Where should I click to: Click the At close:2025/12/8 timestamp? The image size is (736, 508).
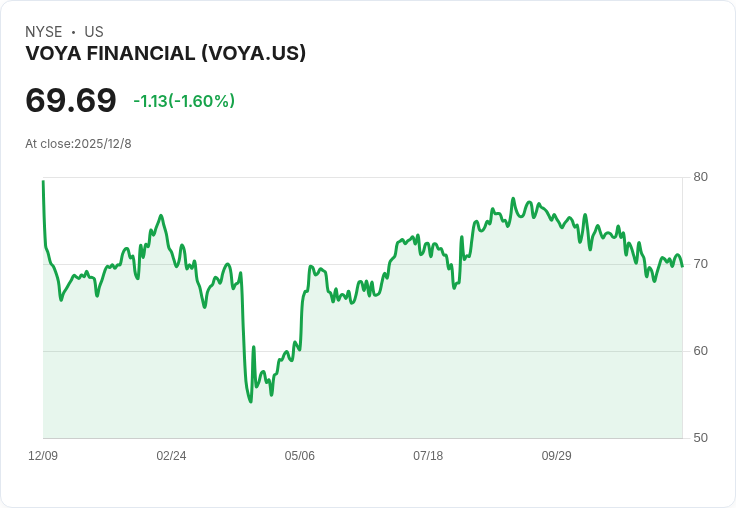pyautogui.click(x=78, y=143)
